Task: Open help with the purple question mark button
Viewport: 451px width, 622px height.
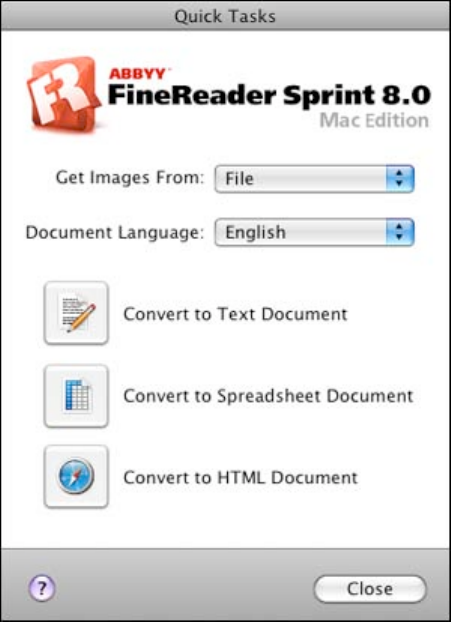Action: (x=42, y=589)
